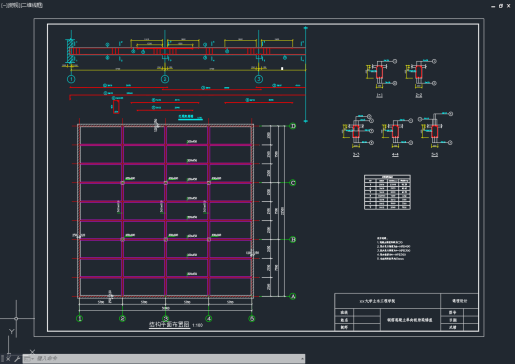Select section label 5-5
Screen dimensions: 515x364
434,155
